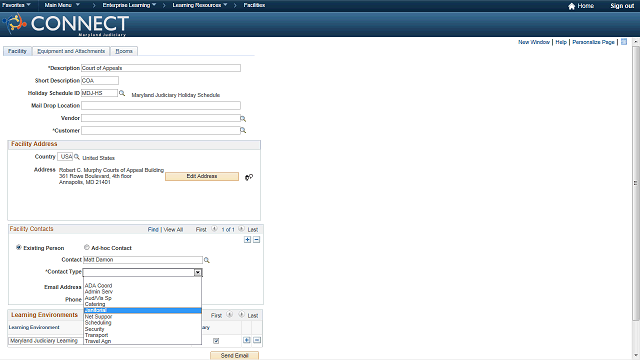Choose Scheduling contact type

[x=142, y=322]
